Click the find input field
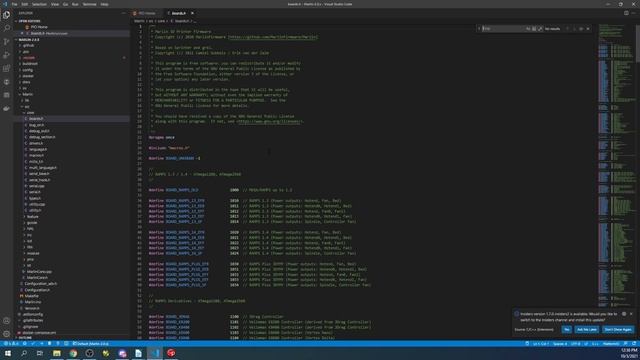 tap(503, 29)
